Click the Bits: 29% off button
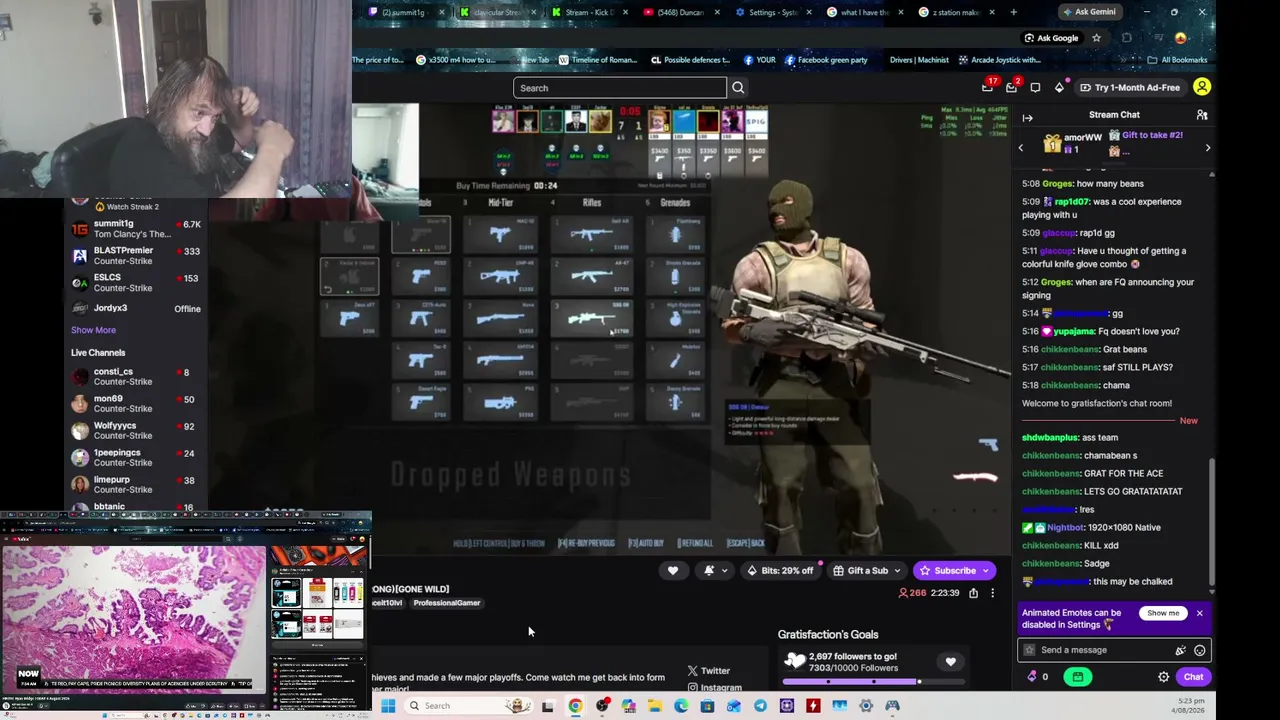Image resolution: width=1280 pixels, height=720 pixels. 780,571
